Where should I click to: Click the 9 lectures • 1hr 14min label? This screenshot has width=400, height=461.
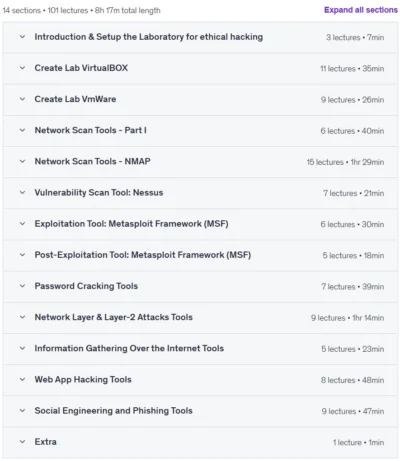pyautogui.click(x=348, y=318)
